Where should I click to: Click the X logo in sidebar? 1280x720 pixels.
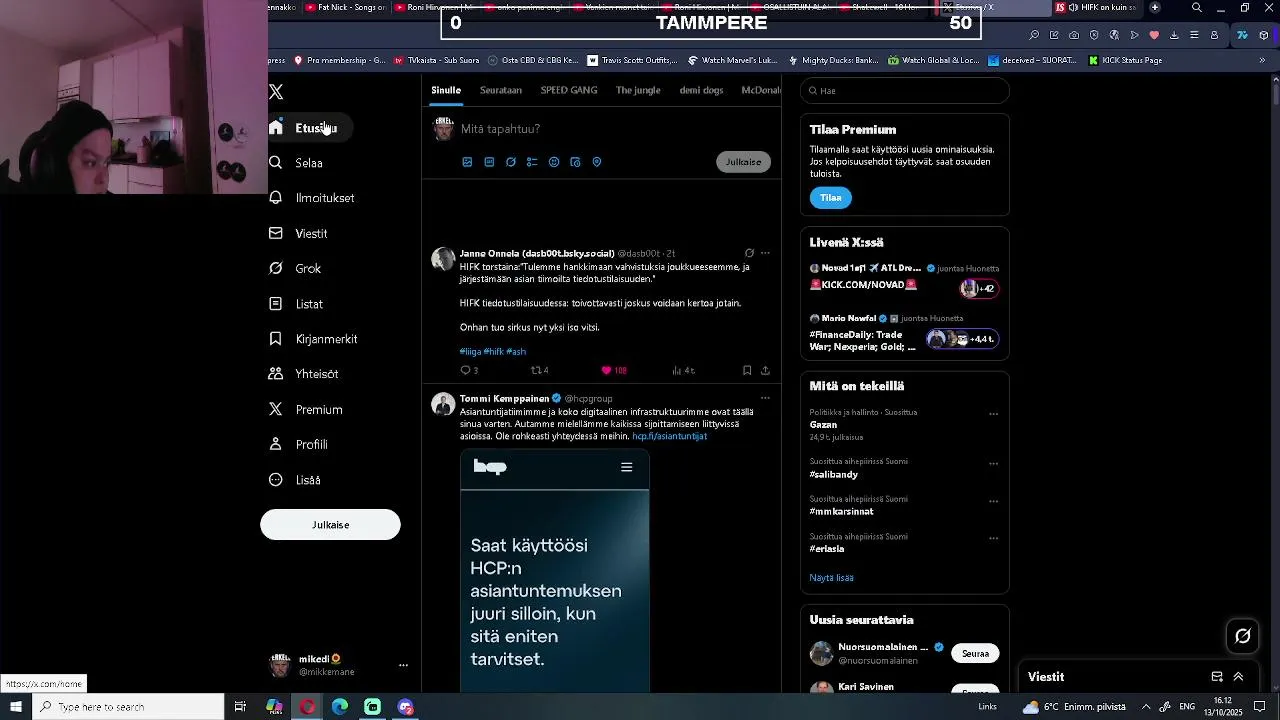click(276, 92)
